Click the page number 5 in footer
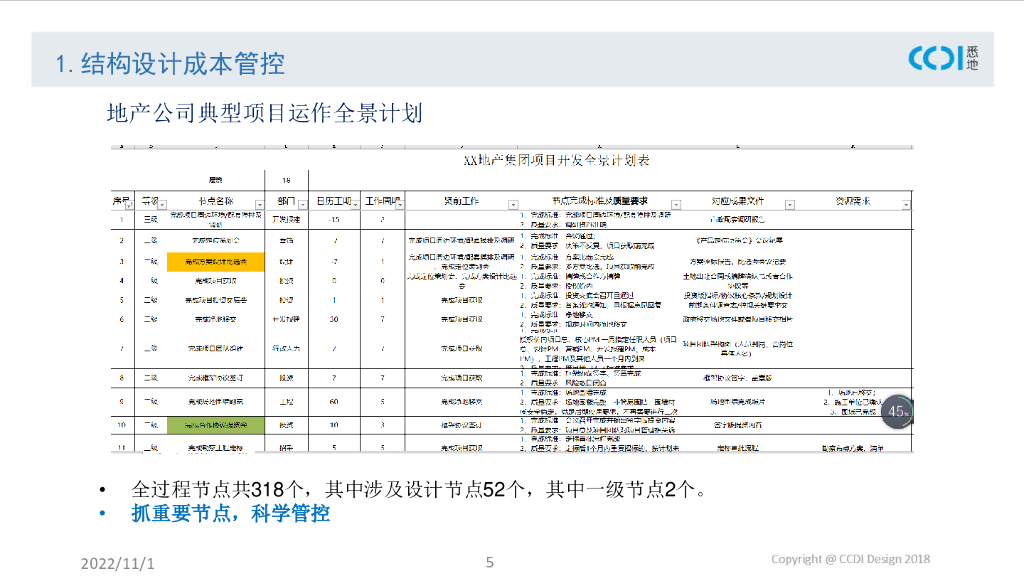 490,562
